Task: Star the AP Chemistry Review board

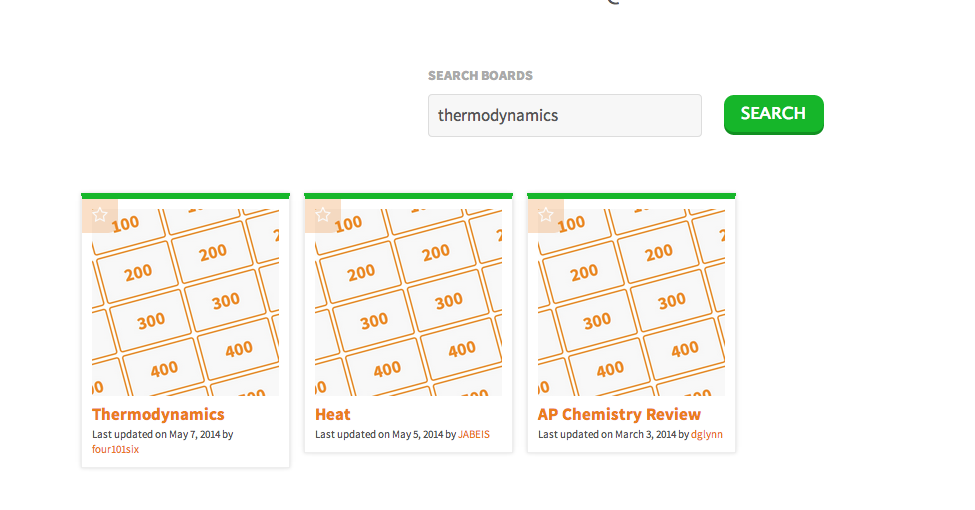Action: 546,215
